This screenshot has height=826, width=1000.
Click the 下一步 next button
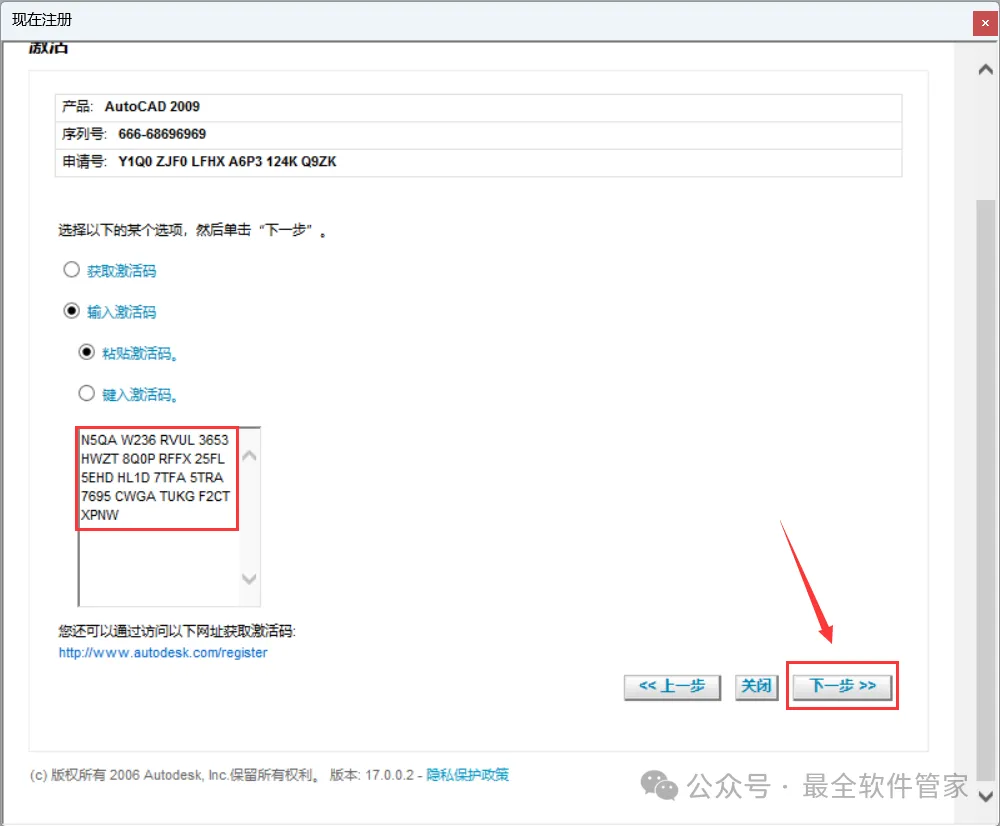point(842,686)
